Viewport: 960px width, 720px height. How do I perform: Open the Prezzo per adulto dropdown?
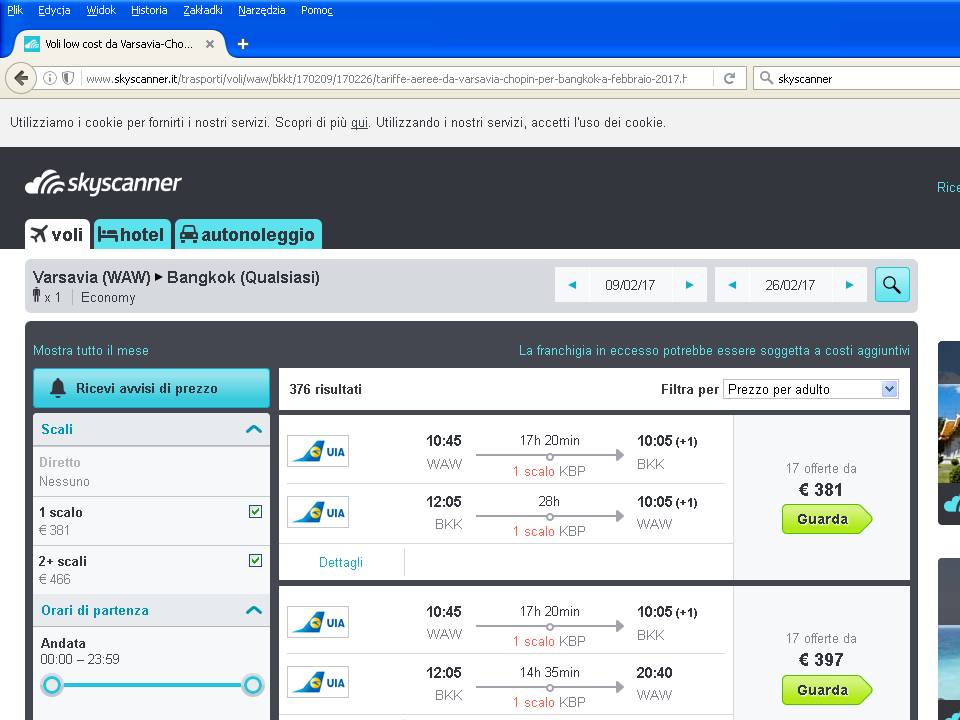(811, 389)
